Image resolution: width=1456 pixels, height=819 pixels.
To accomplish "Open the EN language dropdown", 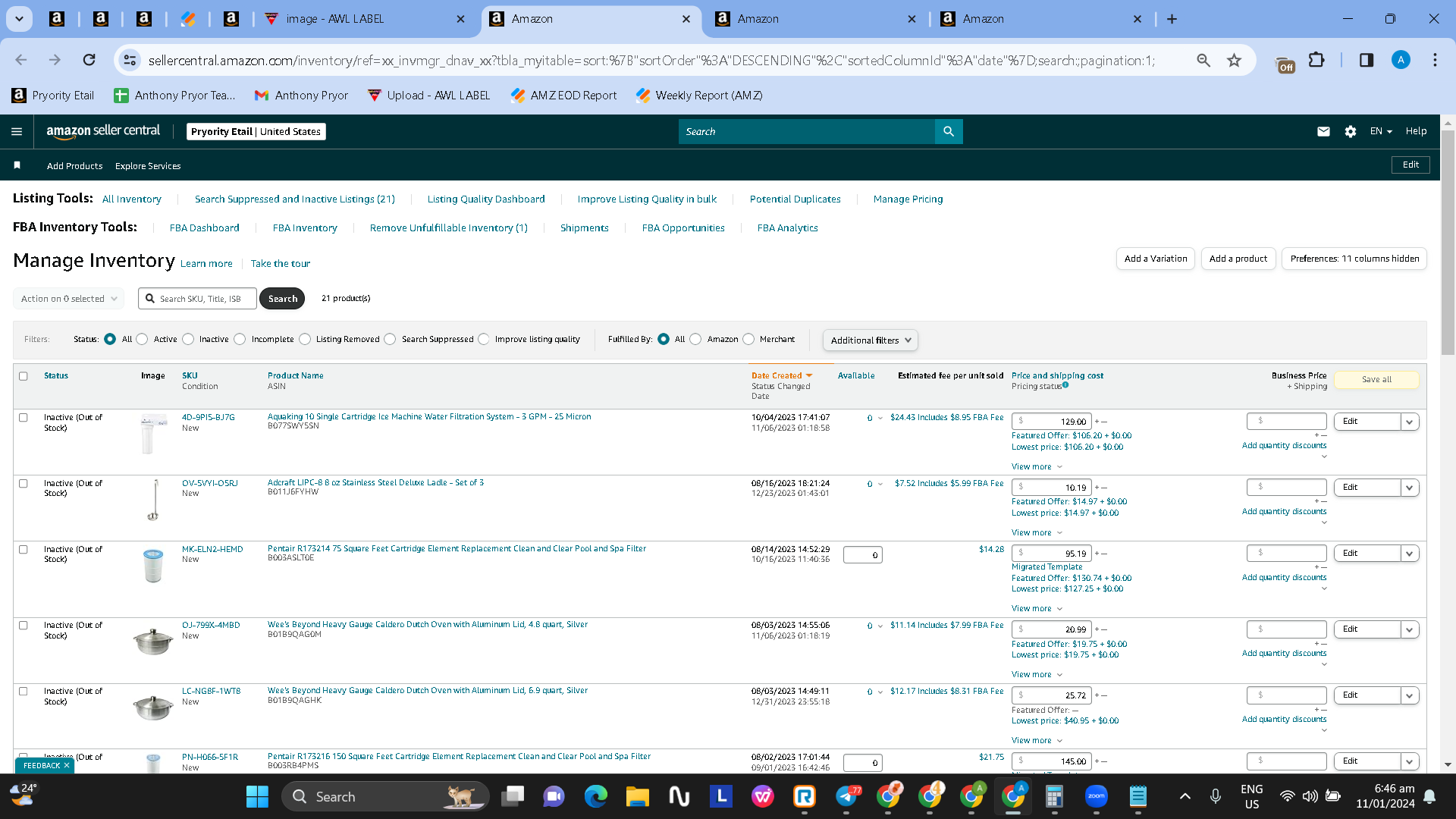I will click(x=1381, y=131).
